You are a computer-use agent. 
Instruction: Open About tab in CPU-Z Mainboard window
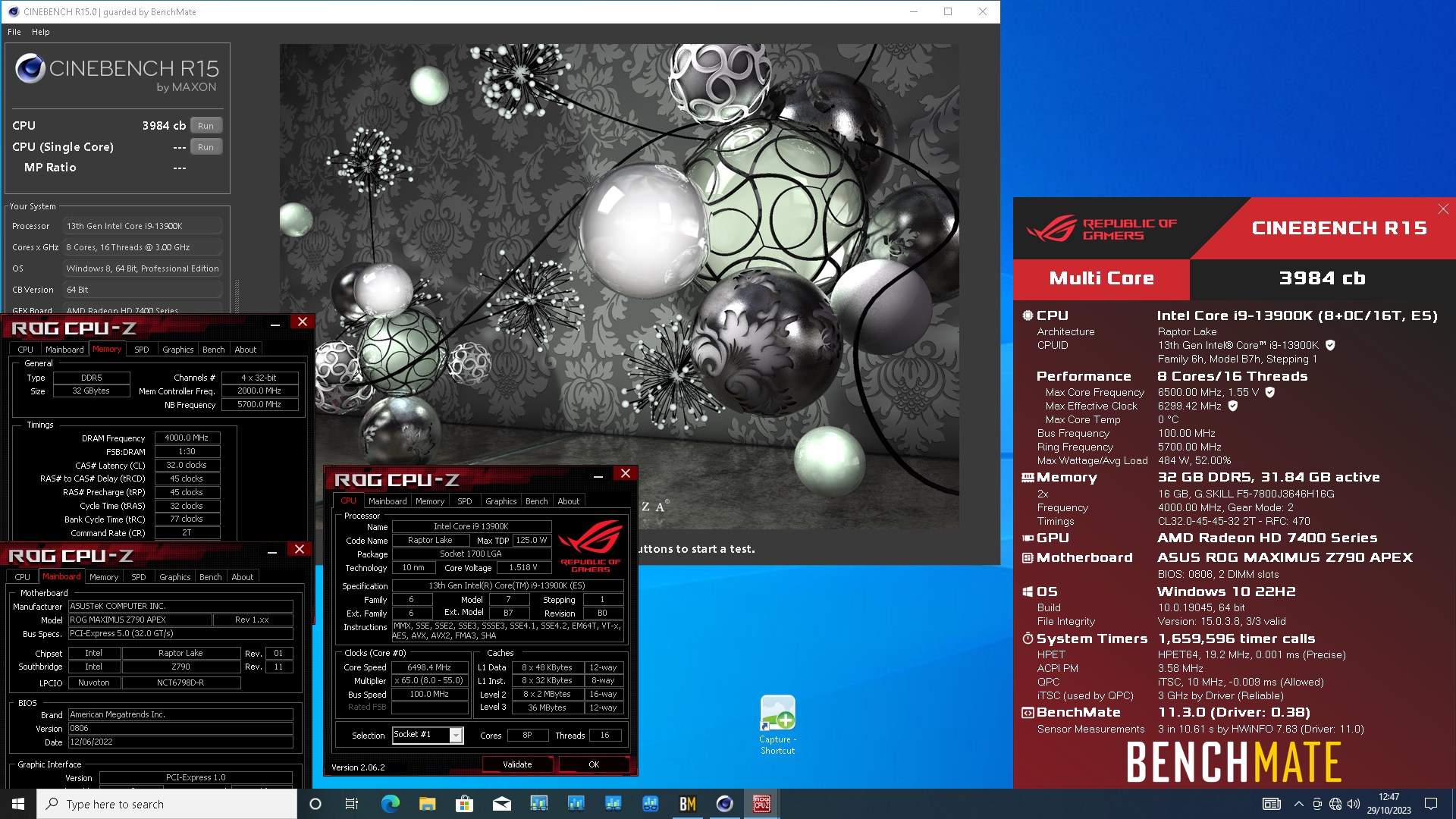tap(243, 577)
